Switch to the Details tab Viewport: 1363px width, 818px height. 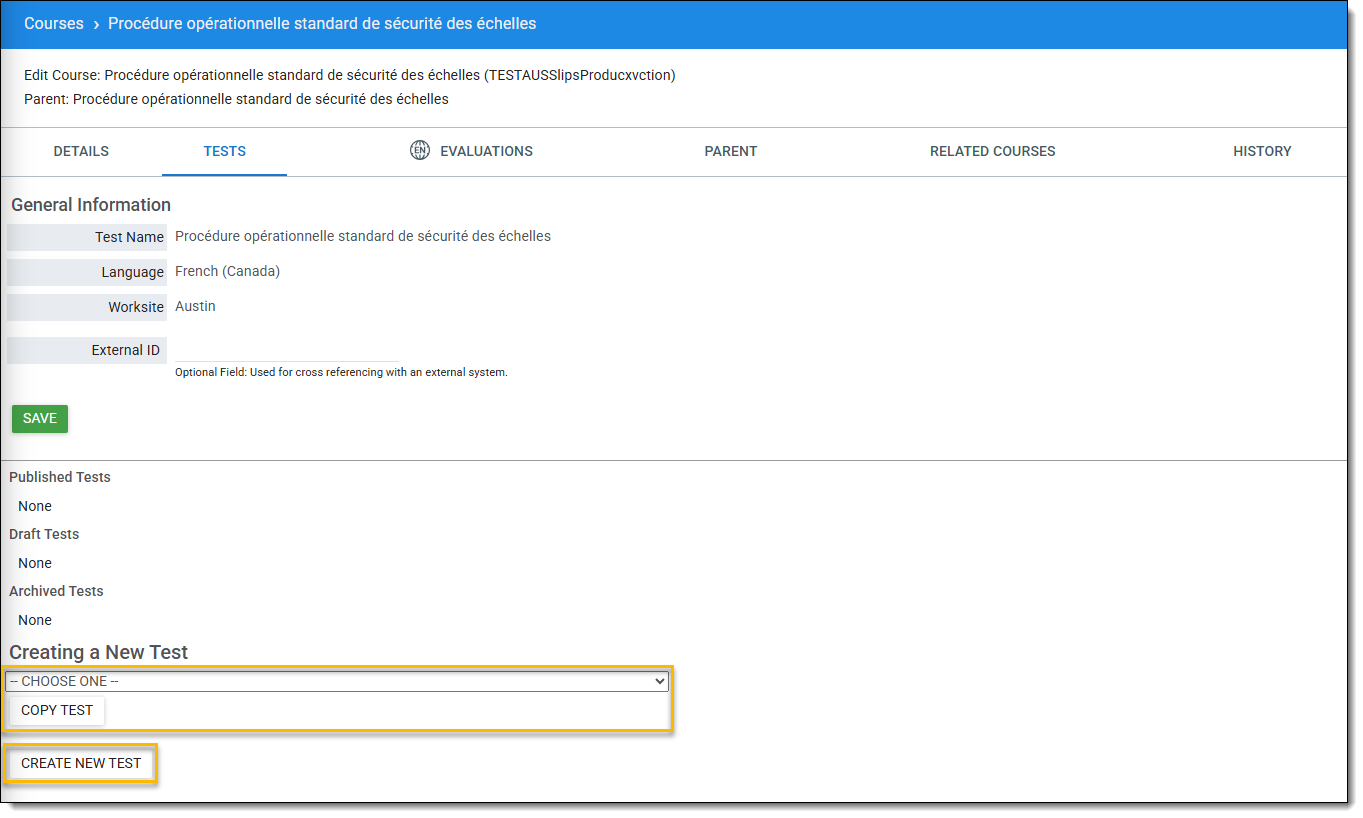pyautogui.click(x=81, y=151)
